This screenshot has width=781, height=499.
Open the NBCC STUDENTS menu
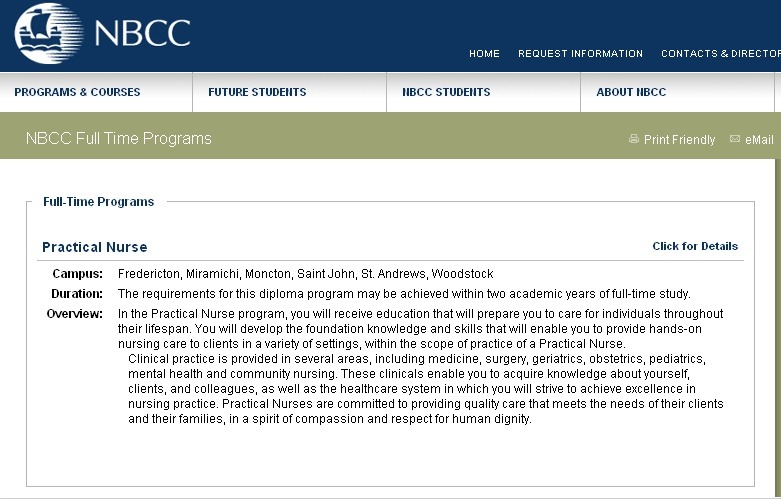(446, 92)
